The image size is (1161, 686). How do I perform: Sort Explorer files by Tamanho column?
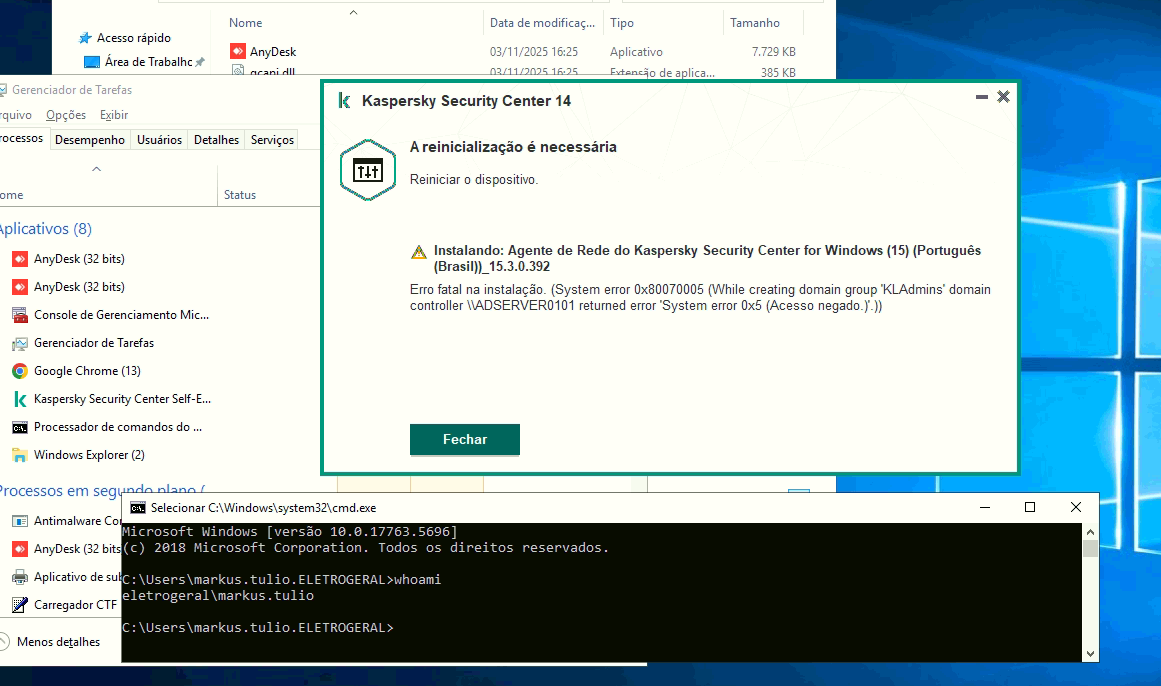coord(755,23)
